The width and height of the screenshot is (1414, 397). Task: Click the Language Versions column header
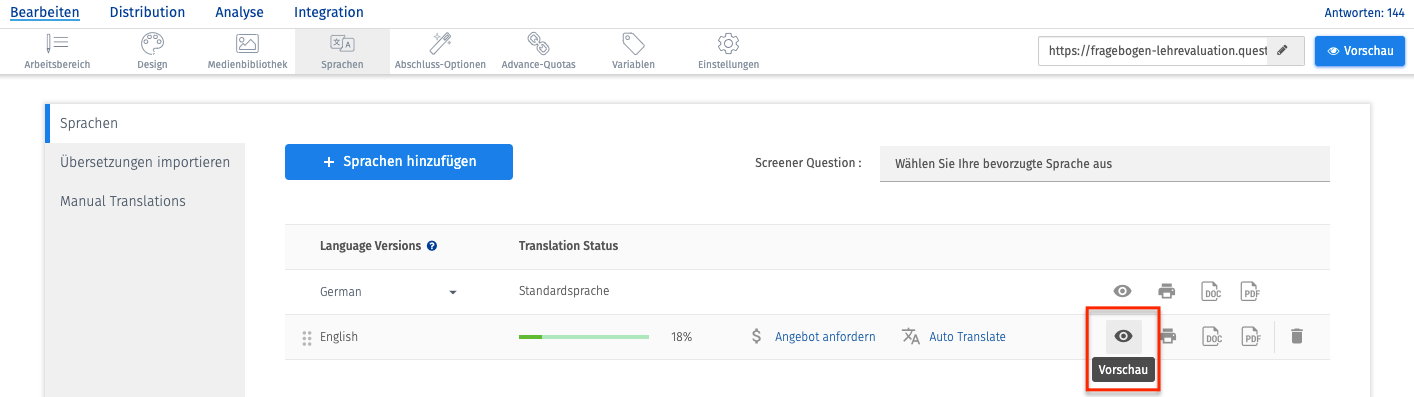point(370,246)
